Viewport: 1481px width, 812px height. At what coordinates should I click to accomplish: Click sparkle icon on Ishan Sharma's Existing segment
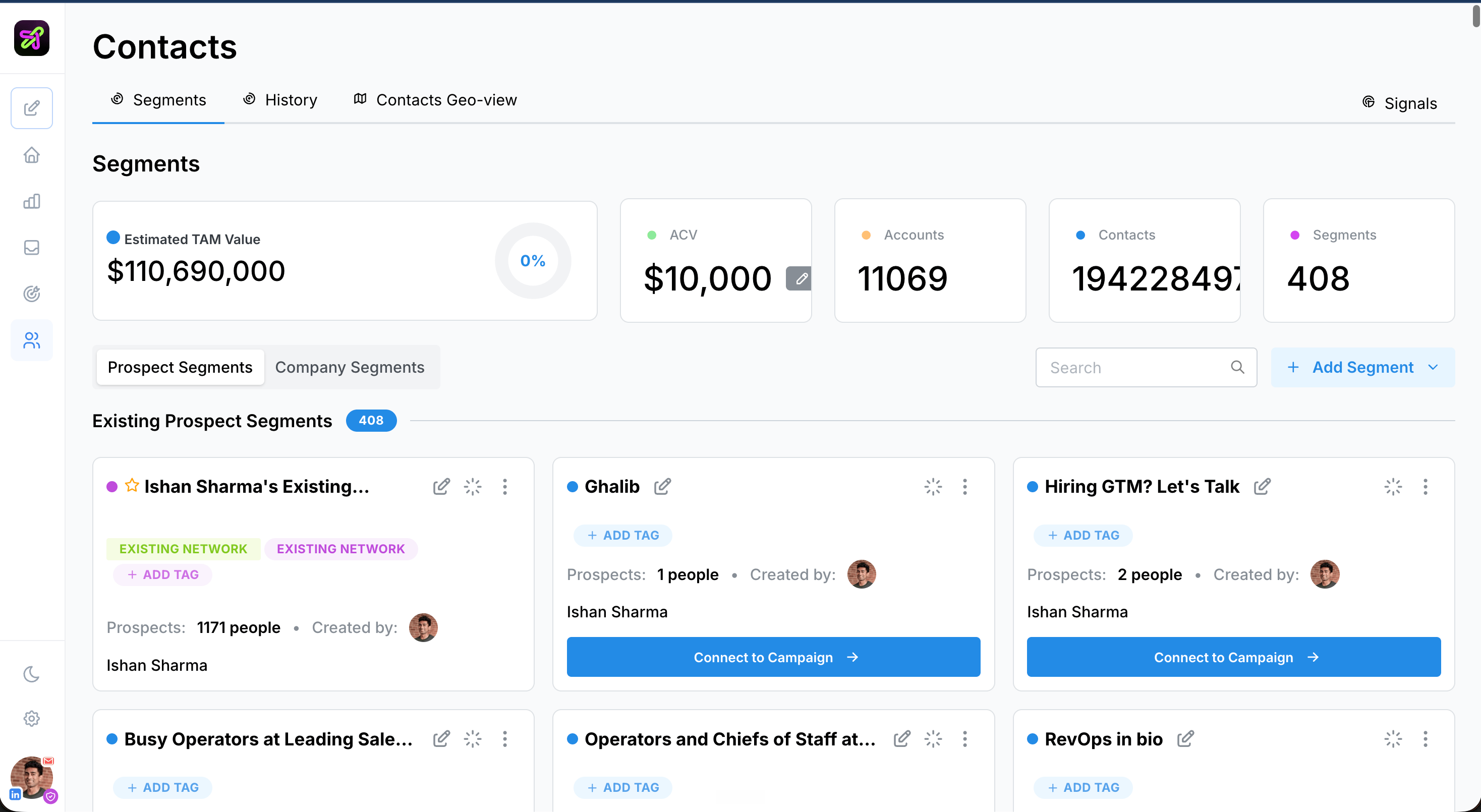click(473, 487)
